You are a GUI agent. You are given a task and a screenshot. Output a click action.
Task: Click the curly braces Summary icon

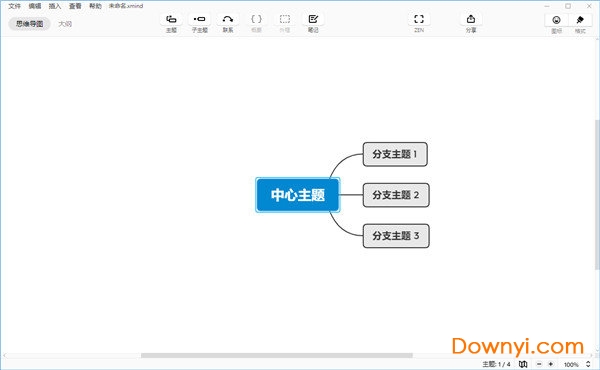tap(256, 19)
